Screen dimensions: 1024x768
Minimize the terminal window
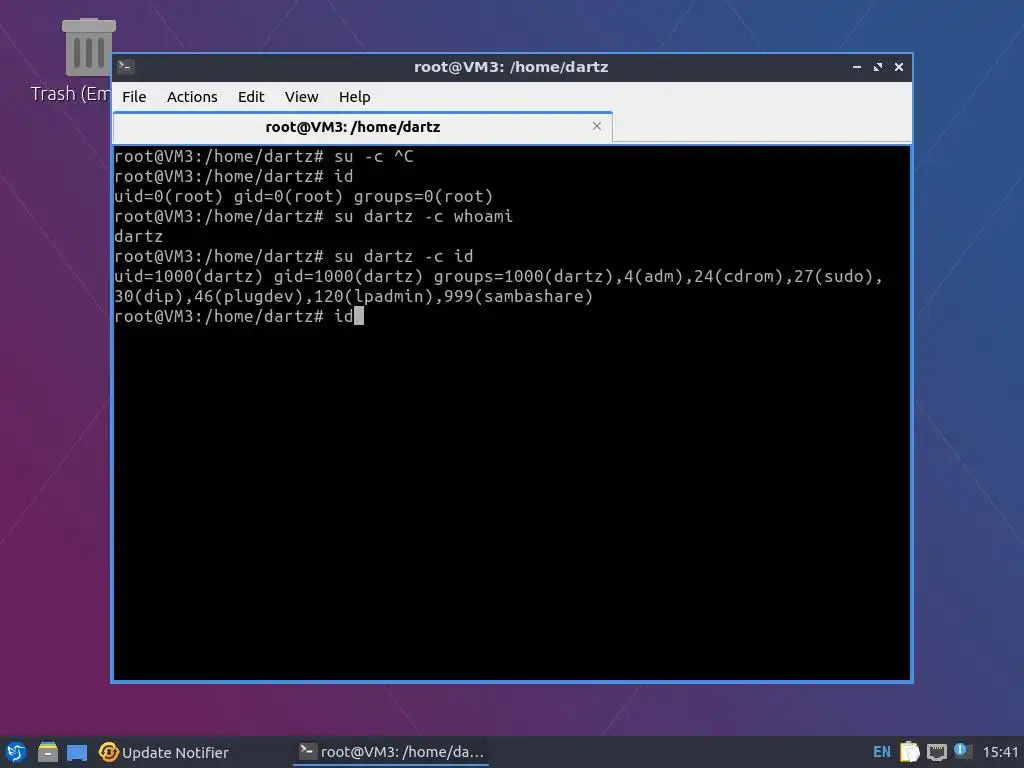pos(857,67)
